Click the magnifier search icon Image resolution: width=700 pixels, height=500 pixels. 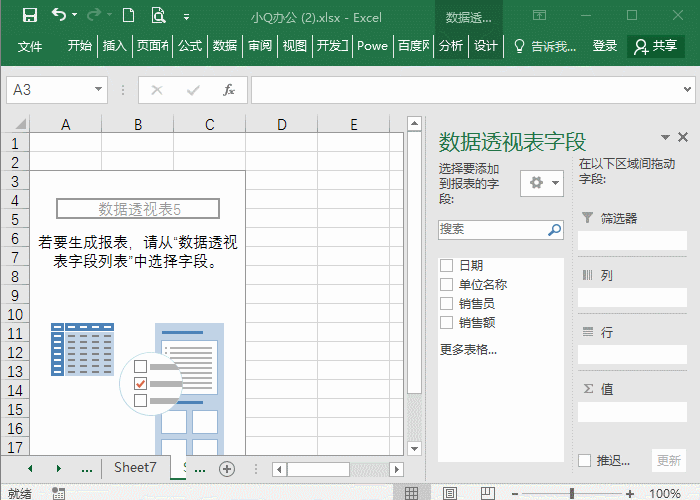click(x=554, y=230)
